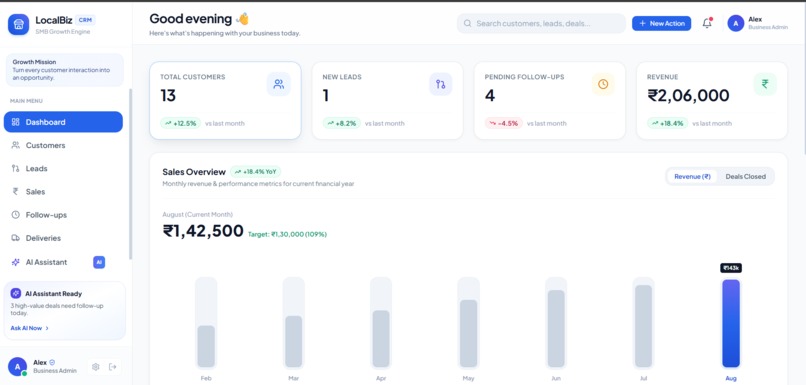Click the verified badge beside Alex

52,362
